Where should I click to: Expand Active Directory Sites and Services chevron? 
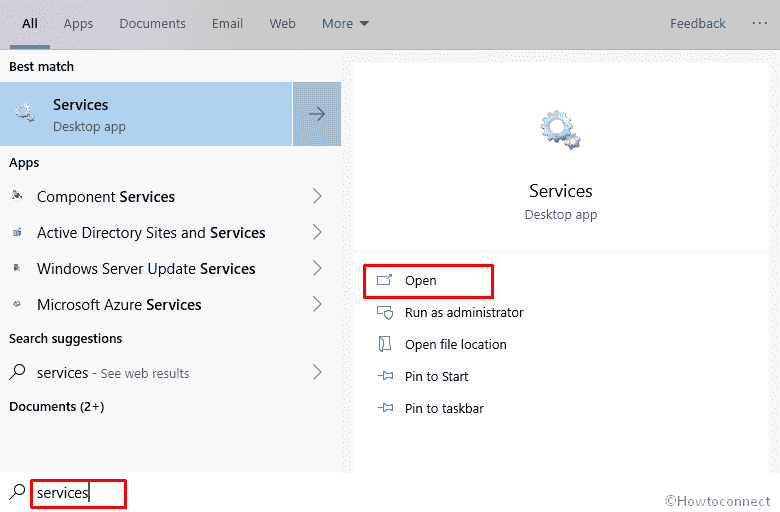(317, 232)
